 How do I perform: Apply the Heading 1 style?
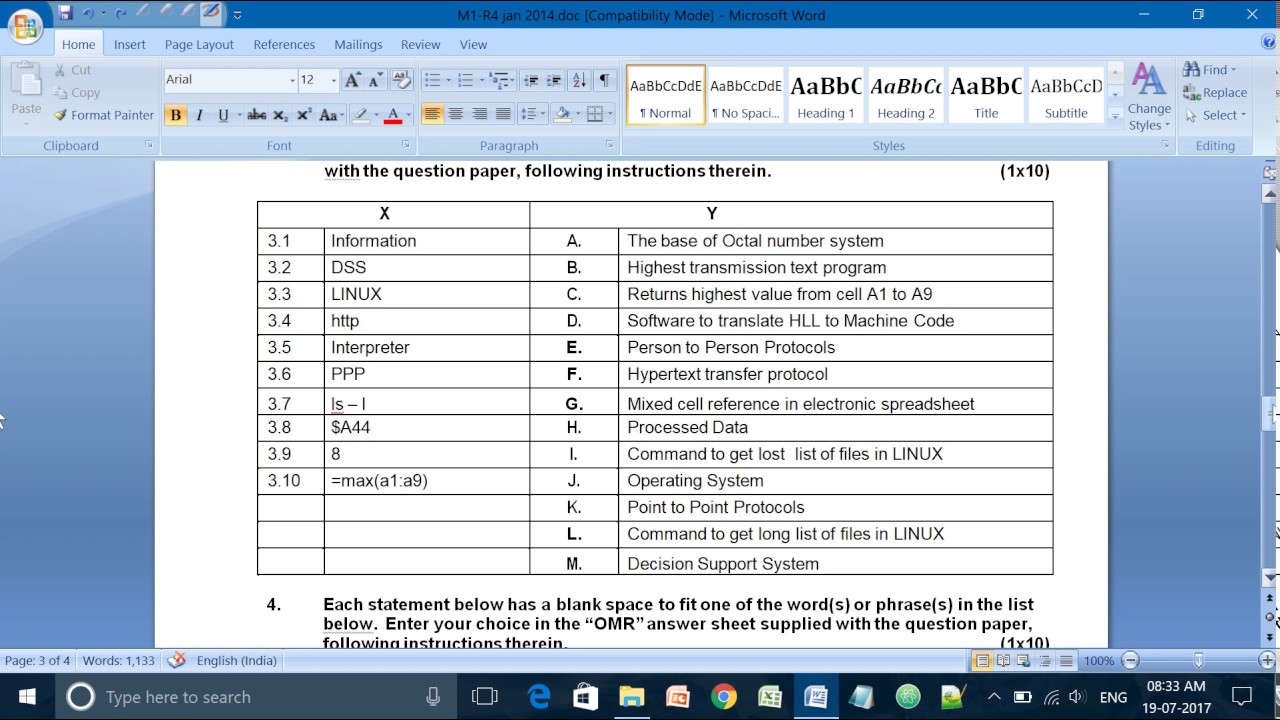(826, 96)
